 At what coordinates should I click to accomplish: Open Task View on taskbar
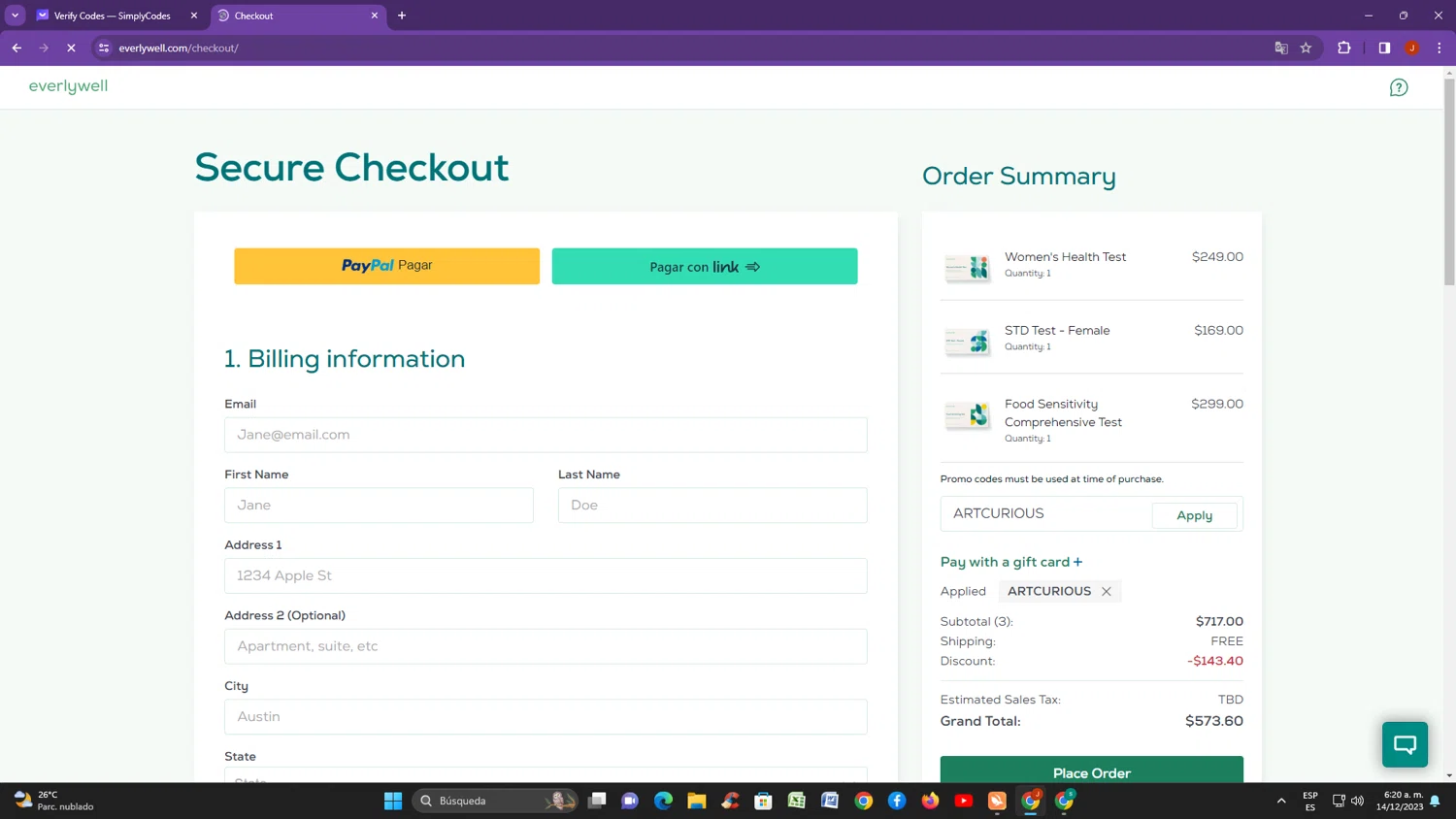tap(597, 801)
